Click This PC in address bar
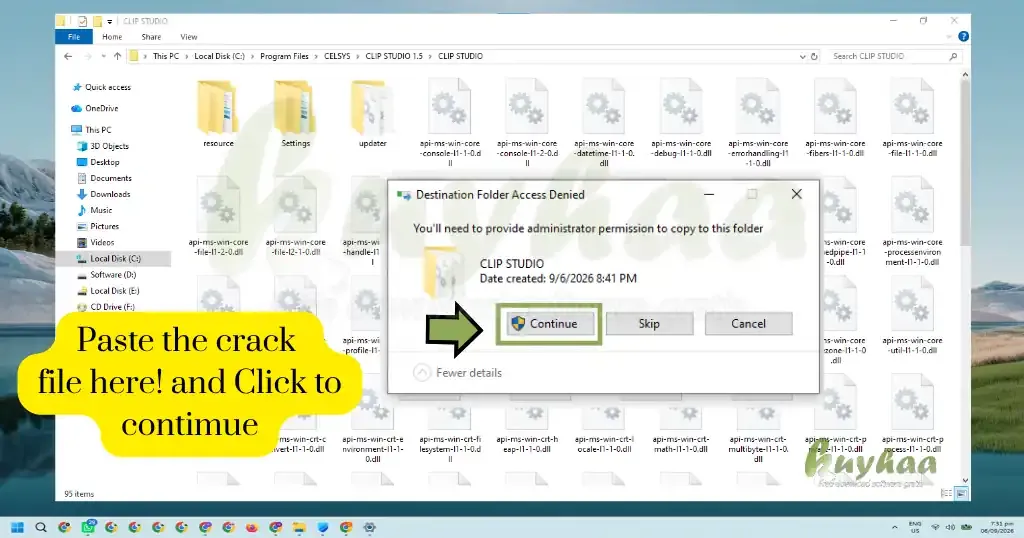1024x538 pixels. tap(166, 56)
